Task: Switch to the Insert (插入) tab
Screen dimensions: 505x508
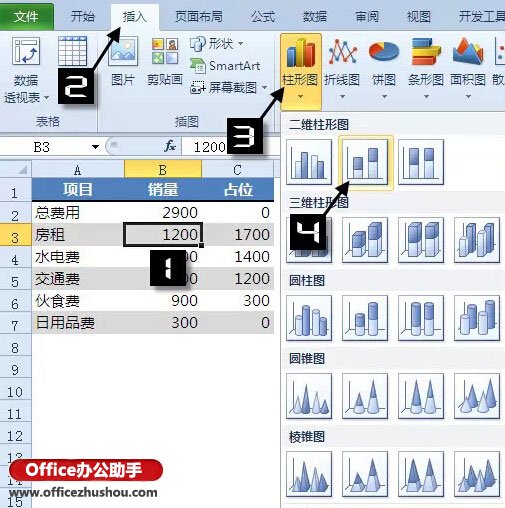Action: pyautogui.click(x=135, y=16)
